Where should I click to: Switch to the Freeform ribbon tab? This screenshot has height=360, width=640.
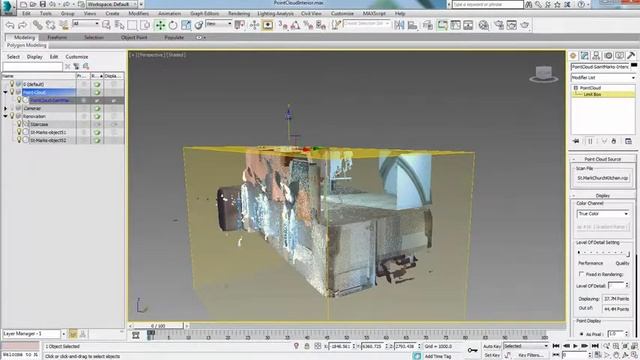(x=57, y=37)
